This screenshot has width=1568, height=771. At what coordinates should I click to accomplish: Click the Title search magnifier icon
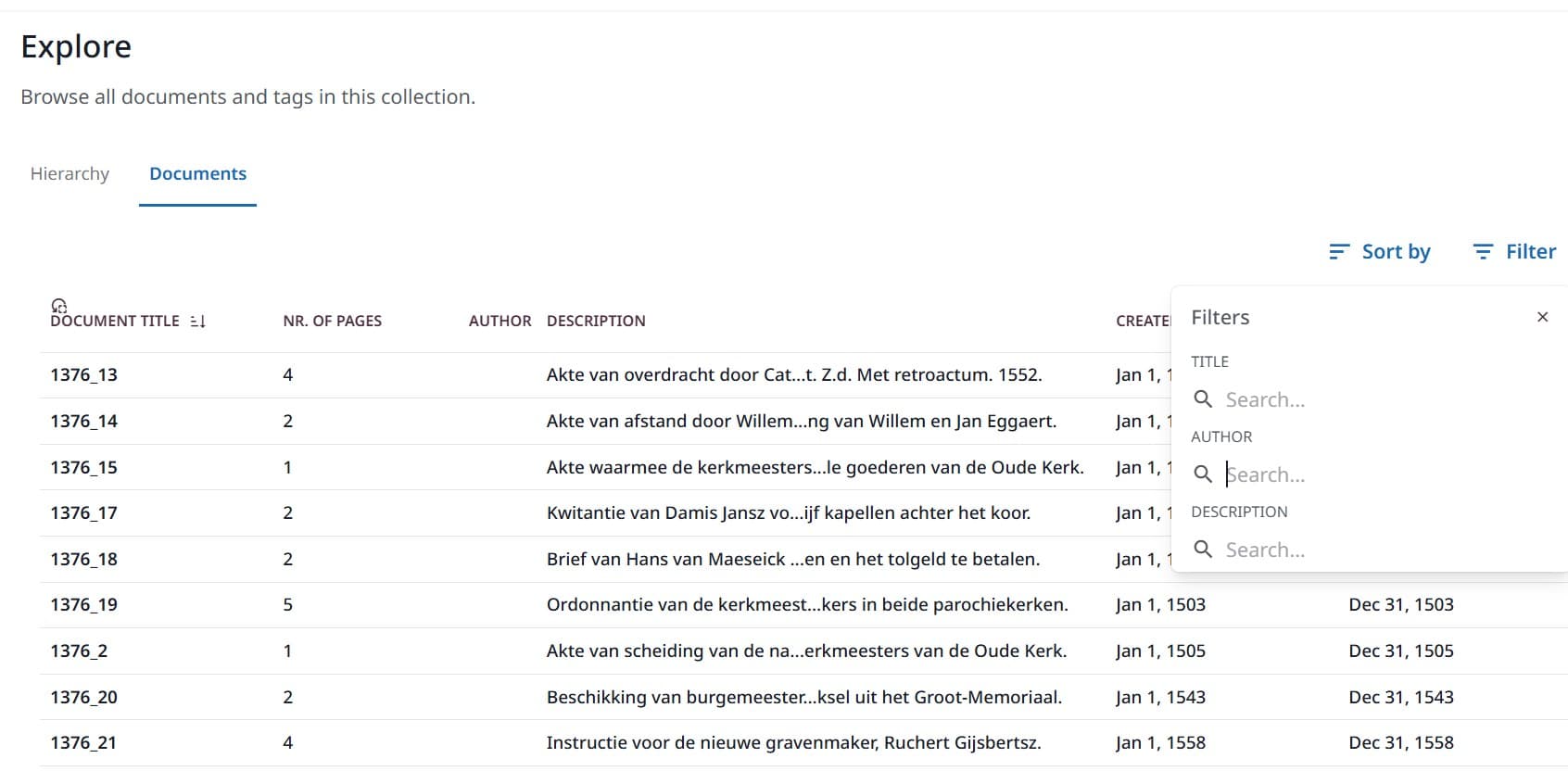point(1203,399)
